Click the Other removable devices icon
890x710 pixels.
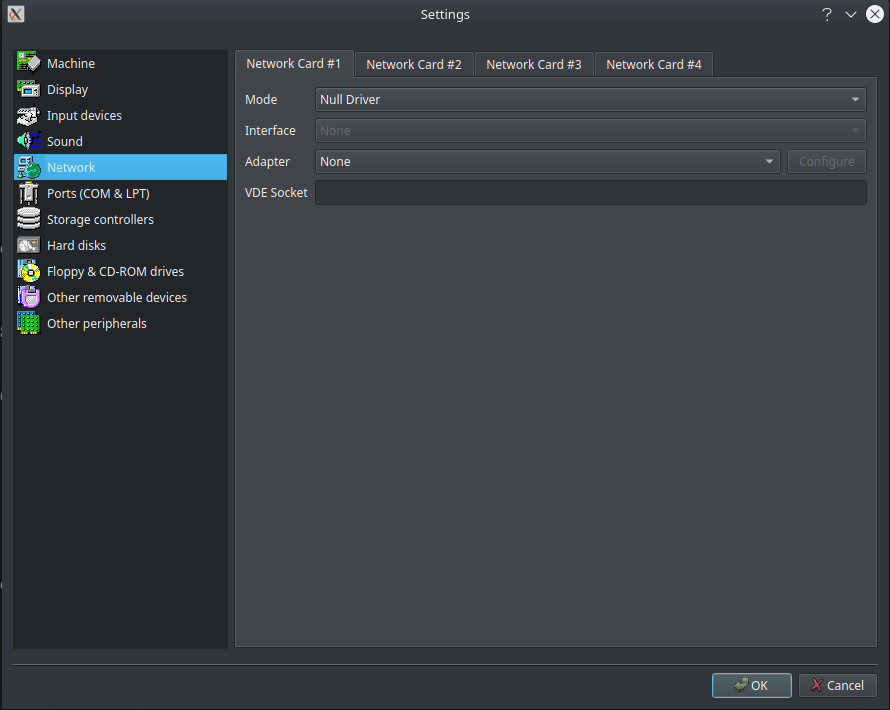point(28,297)
